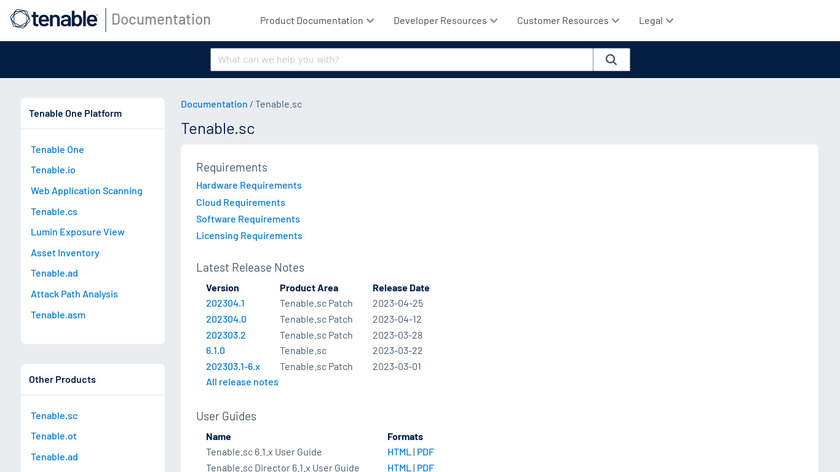Open HTML format of Tenable.sc 6.1.x User Guide
The height and width of the screenshot is (472, 840).
coord(399,452)
